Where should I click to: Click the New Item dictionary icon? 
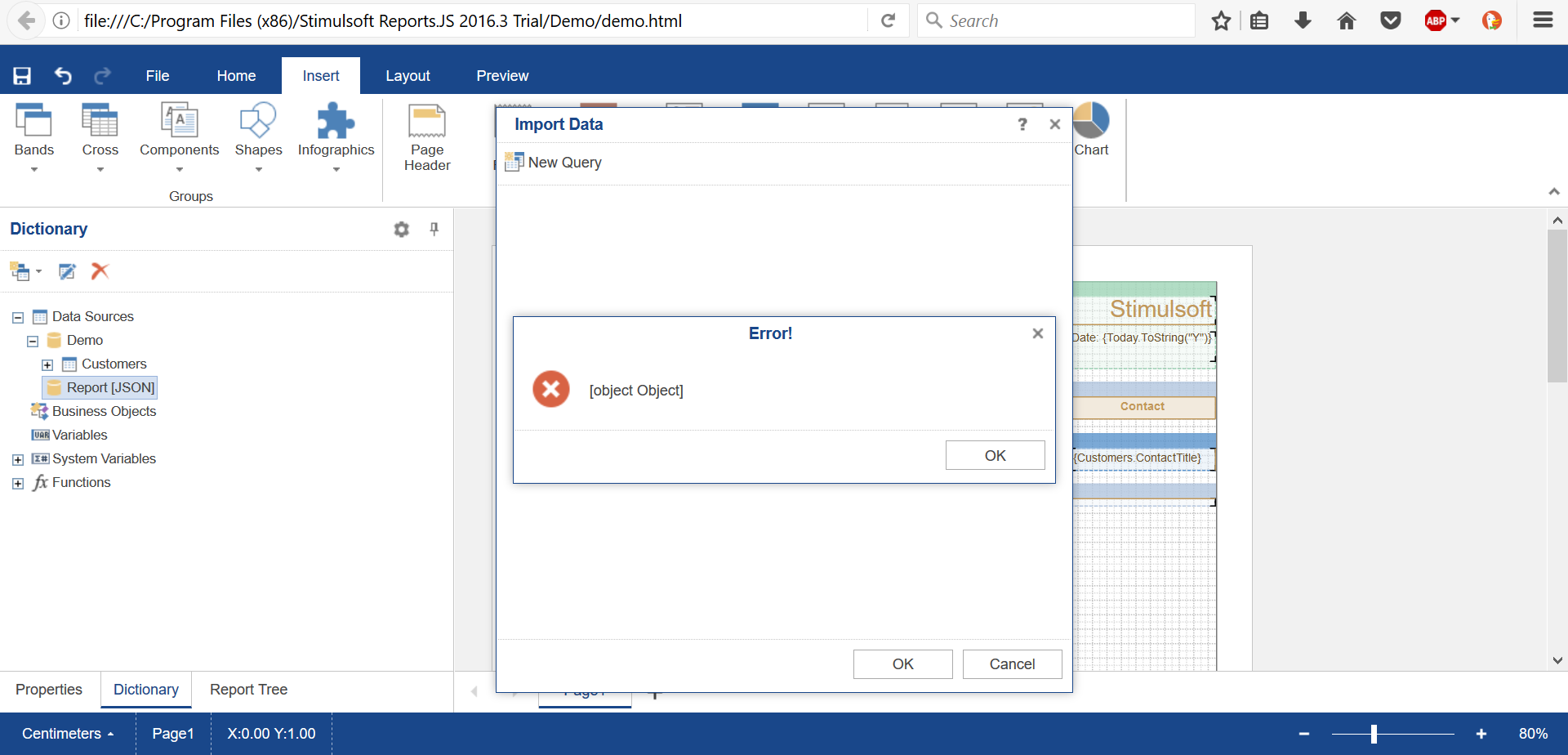20,270
